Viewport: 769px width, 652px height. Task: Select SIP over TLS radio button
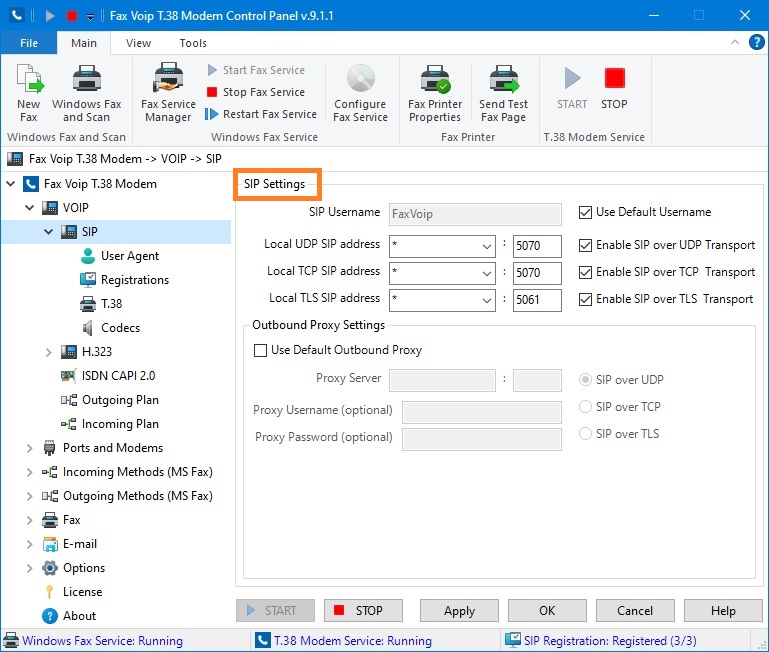point(585,434)
